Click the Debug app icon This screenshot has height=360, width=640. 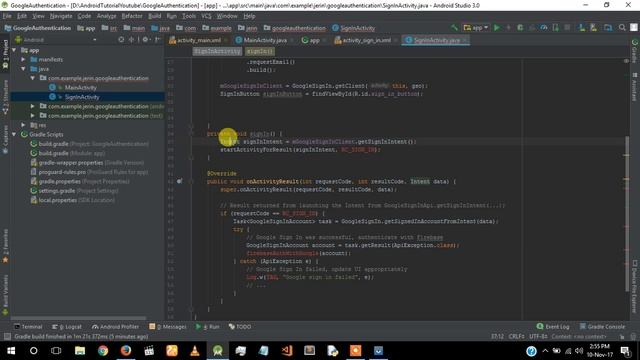click(520, 28)
